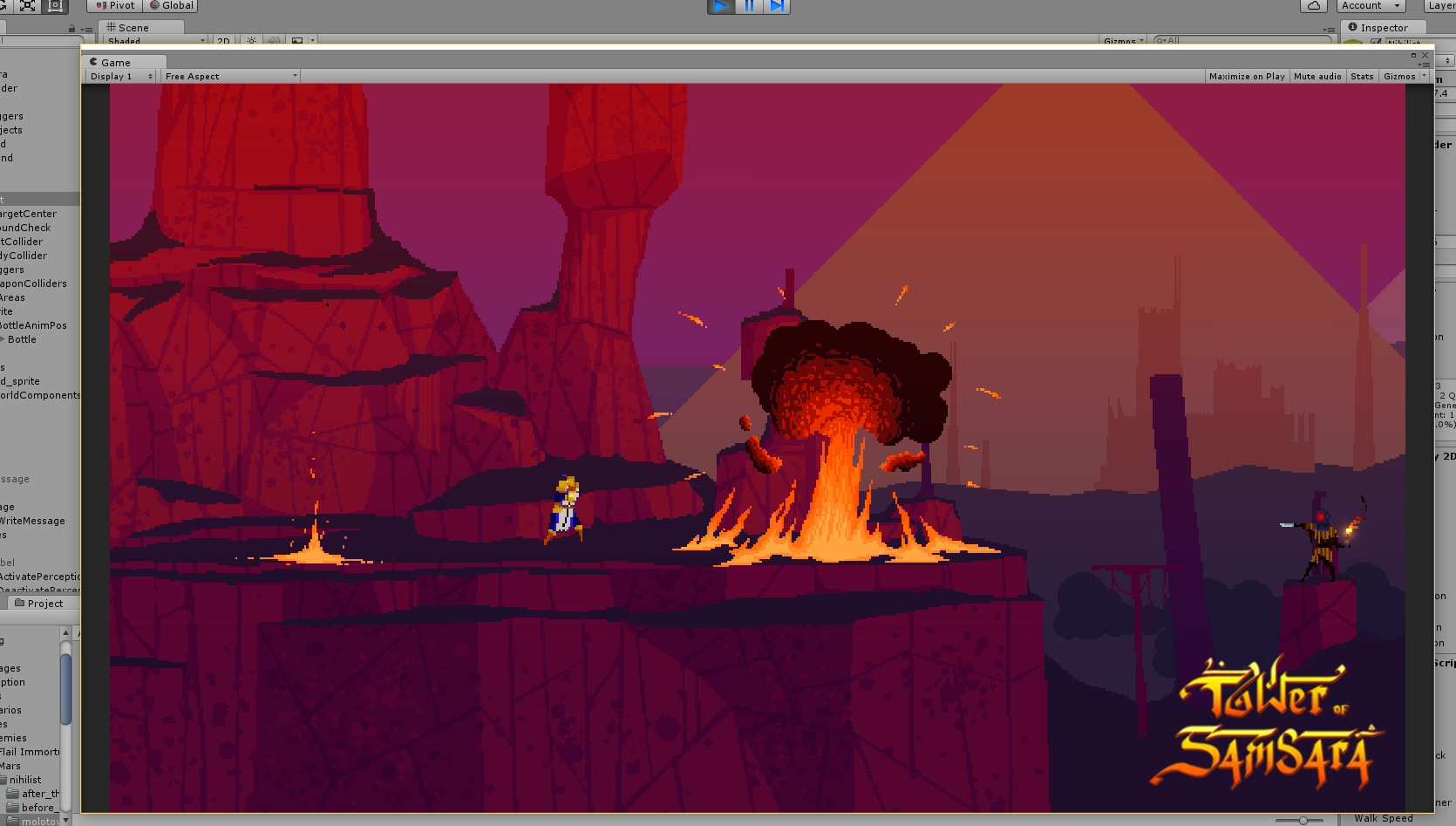Select BodyCollider in the Hierarchy
1456x826 pixels.
tap(24, 256)
